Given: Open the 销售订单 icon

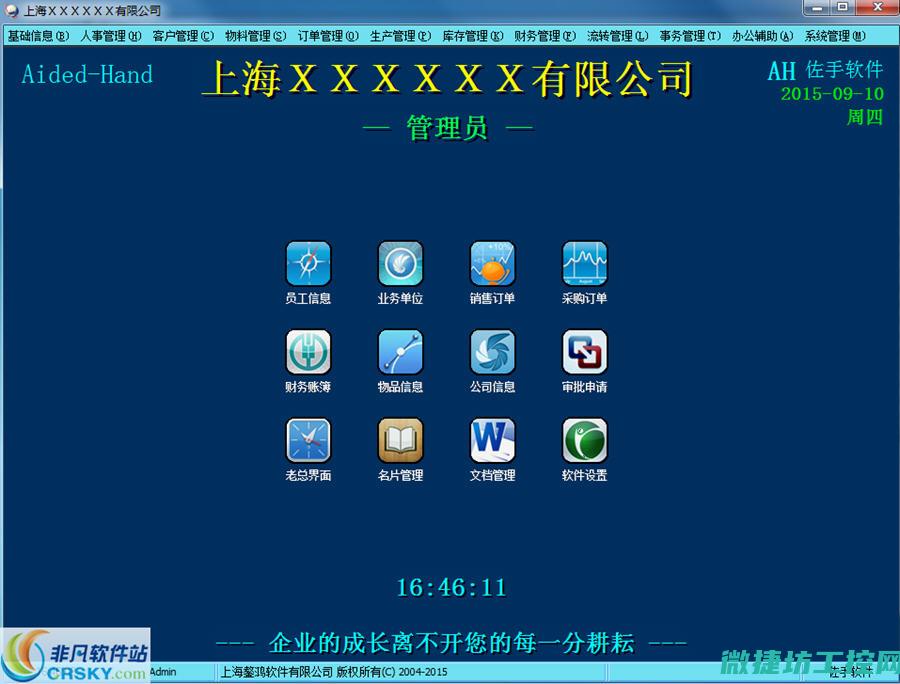Looking at the screenshot, I should (492, 263).
